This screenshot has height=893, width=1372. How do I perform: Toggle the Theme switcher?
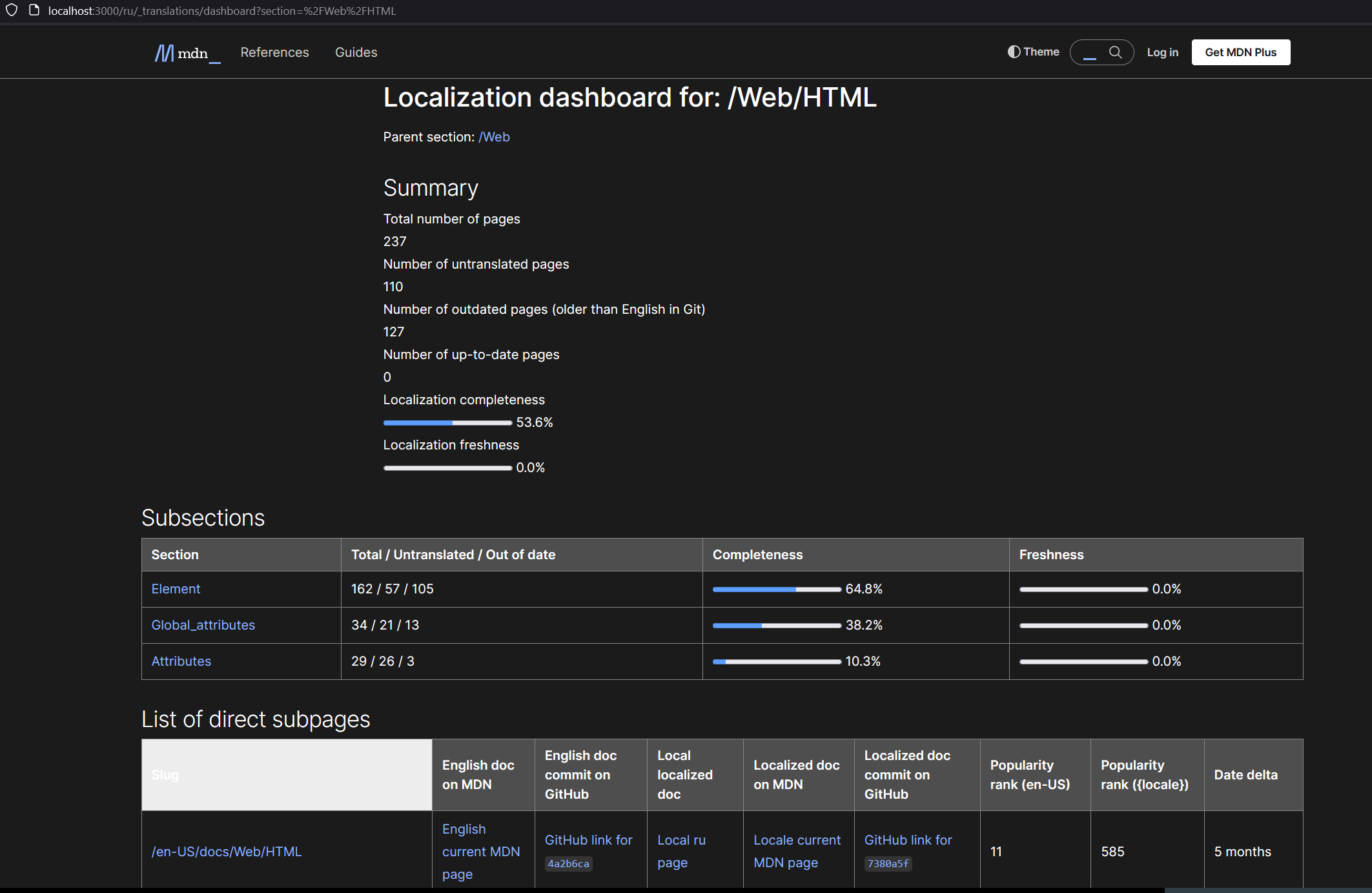click(x=1033, y=52)
